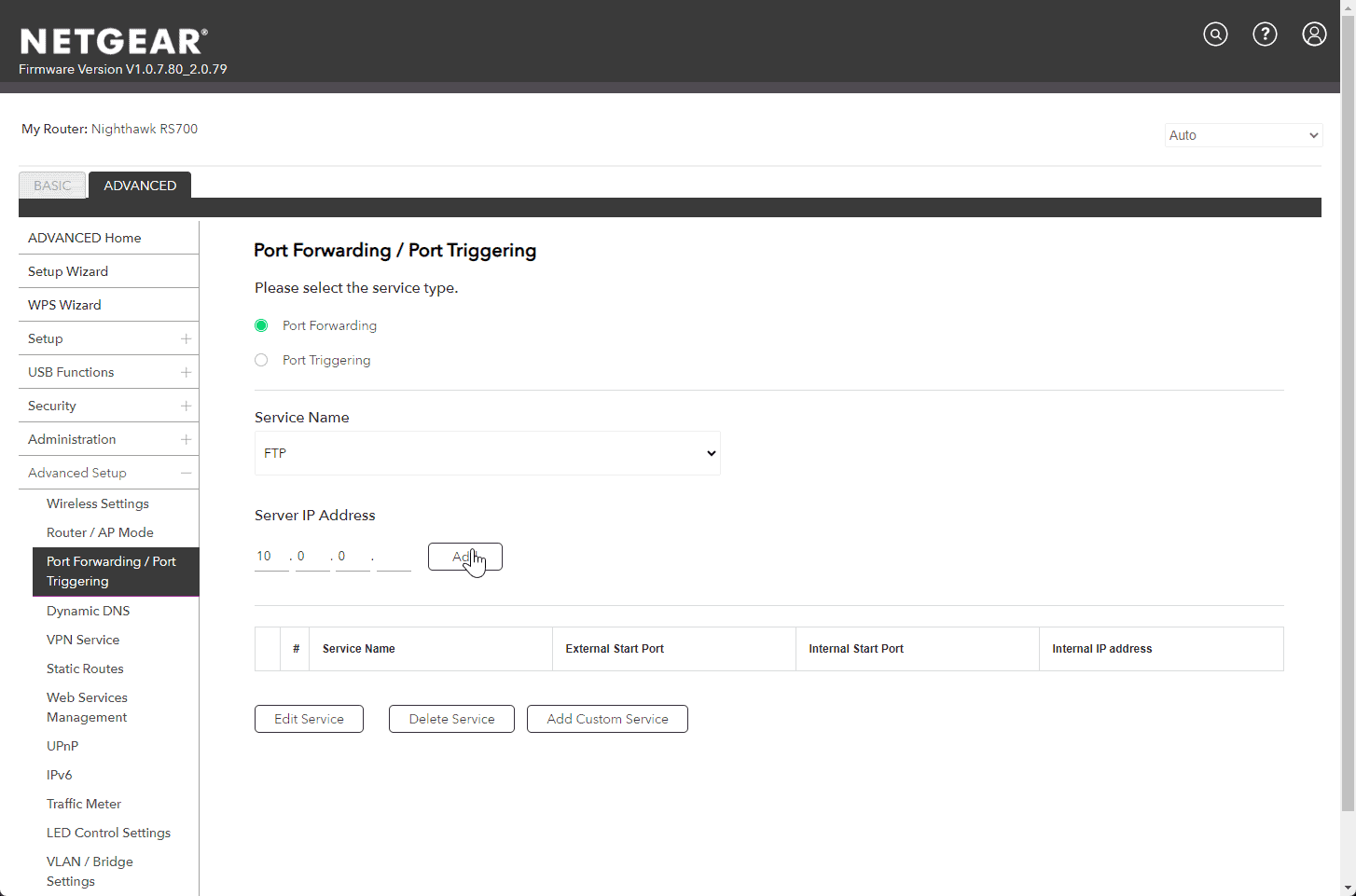Expand the Administration plus icon
The image size is (1356, 896).
point(186,439)
